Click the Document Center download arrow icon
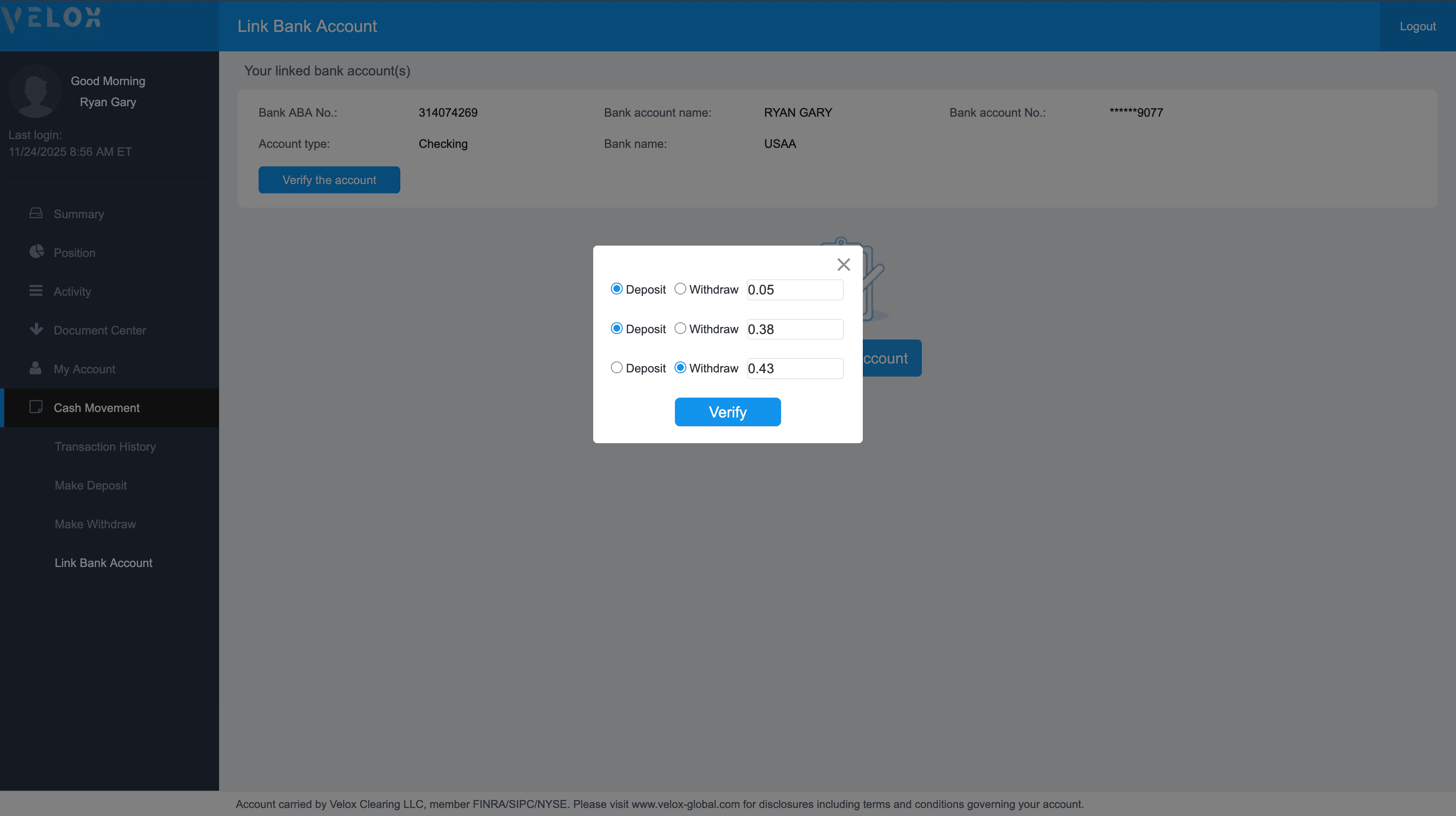This screenshot has height=816, width=1456. point(36,329)
